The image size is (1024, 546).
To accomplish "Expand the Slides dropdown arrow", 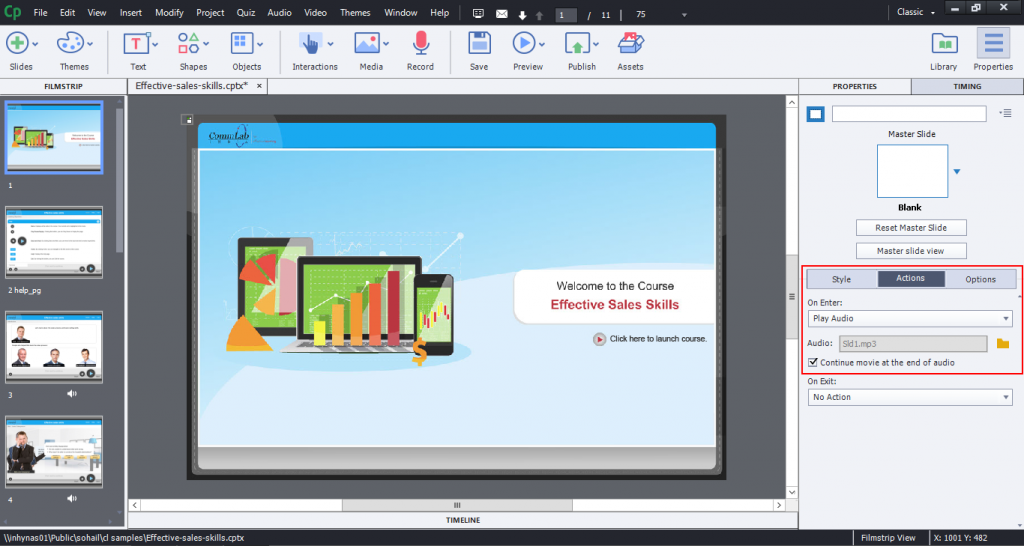I will point(35,44).
